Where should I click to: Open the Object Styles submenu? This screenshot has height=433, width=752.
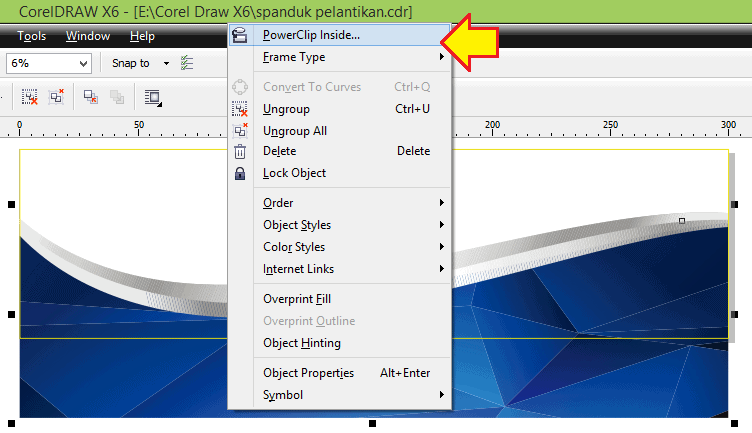[x=340, y=225]
